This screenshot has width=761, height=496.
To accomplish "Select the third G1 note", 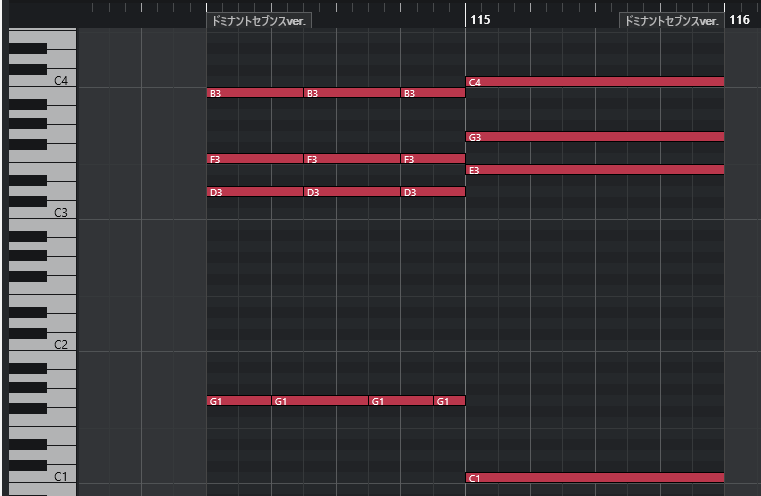I will [401, 401].
